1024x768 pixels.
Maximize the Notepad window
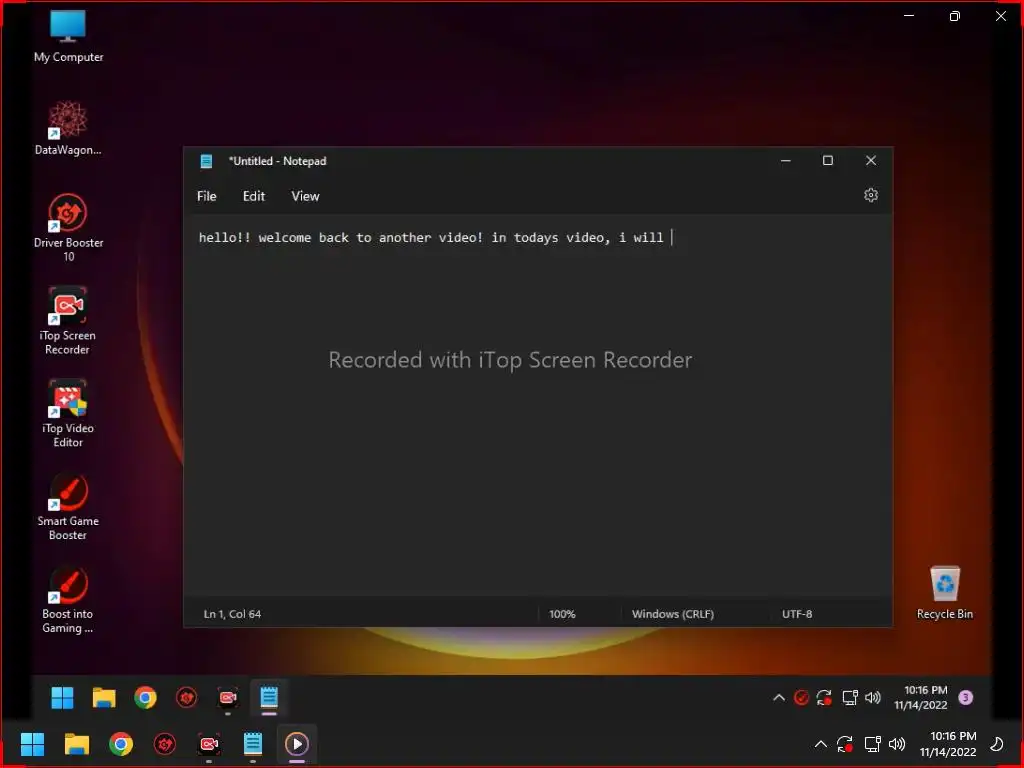coord(827,161)
